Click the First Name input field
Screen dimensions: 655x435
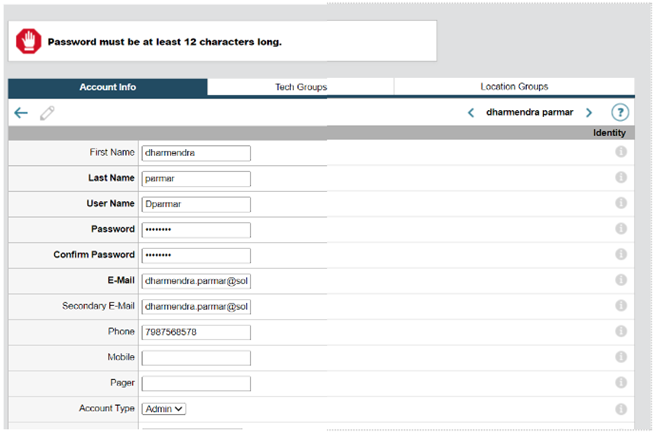[x=196, y=153]
